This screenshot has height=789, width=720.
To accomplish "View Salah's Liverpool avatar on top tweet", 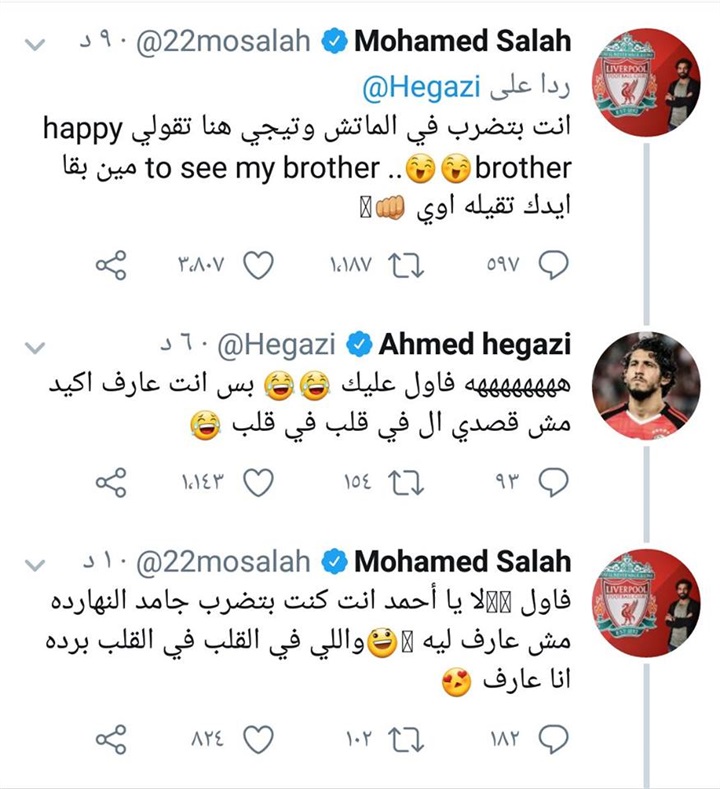I will (x=646, y=83).
